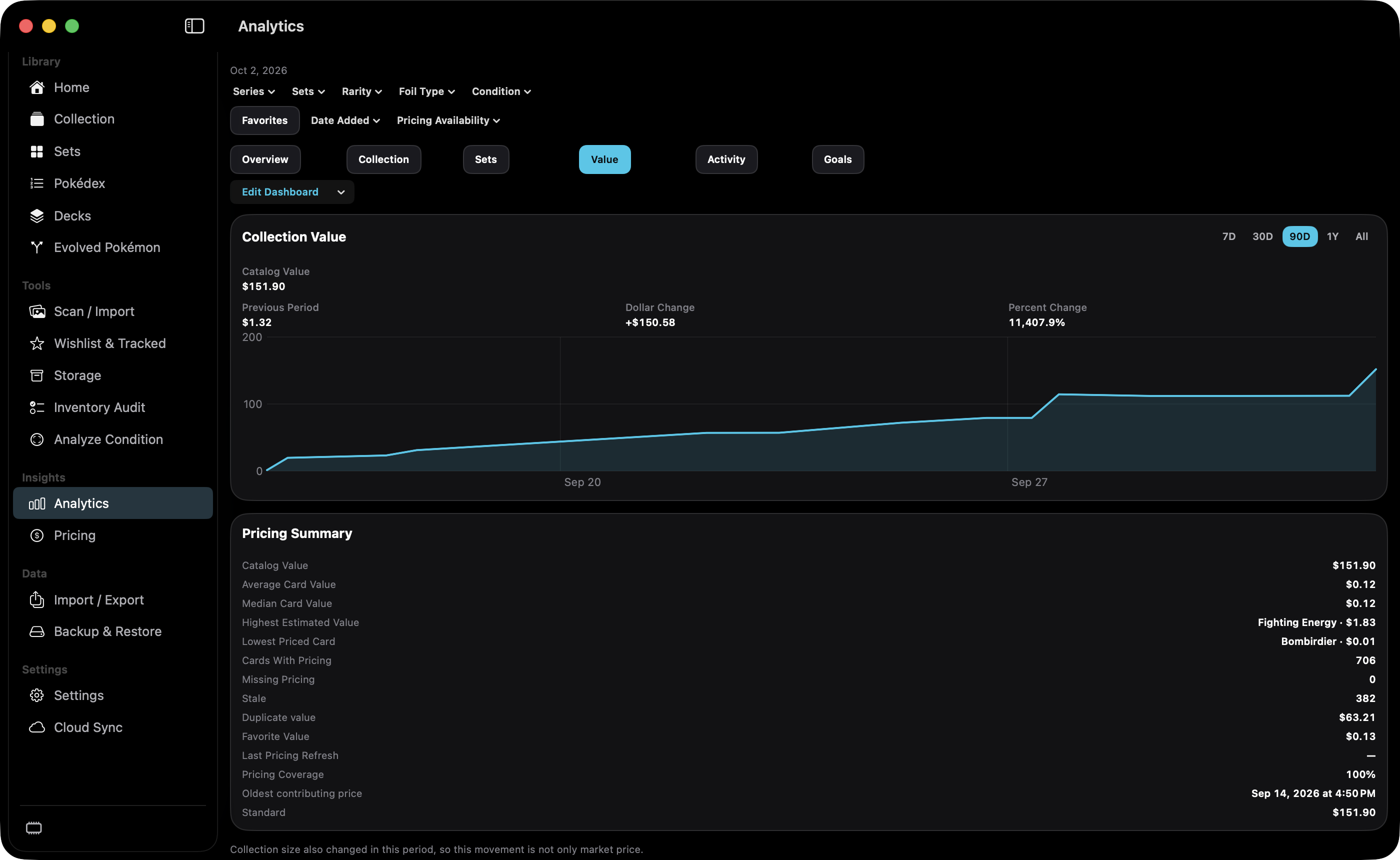
Task: Open Home via its house icon
Action: [x=37, y=87]
